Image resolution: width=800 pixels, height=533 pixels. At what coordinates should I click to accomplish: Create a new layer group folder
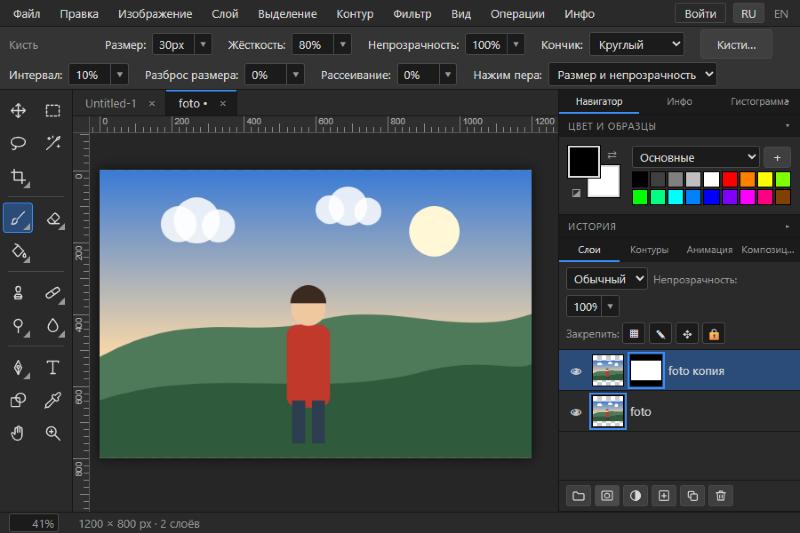coord(579,496)
